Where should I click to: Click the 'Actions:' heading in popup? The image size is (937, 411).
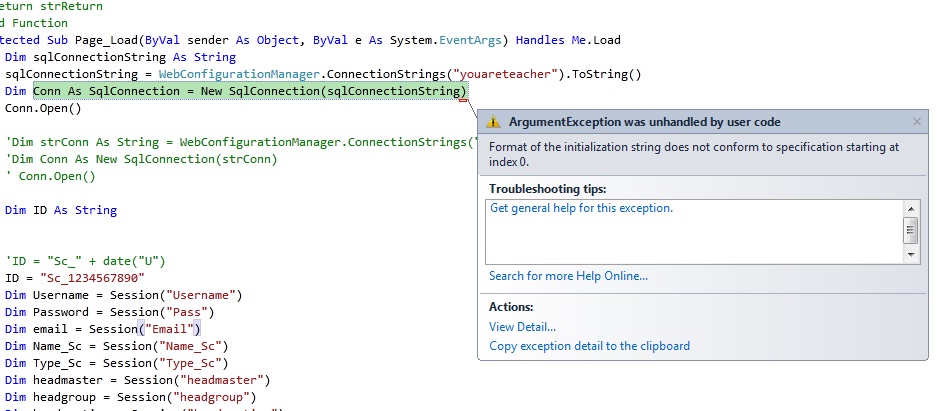point(511,307)
